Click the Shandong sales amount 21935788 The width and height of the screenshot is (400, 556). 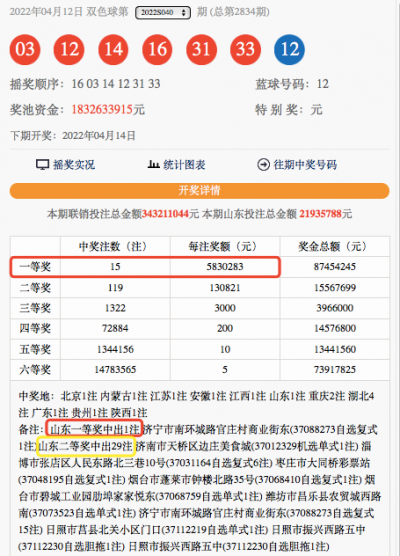coord(321,214)
